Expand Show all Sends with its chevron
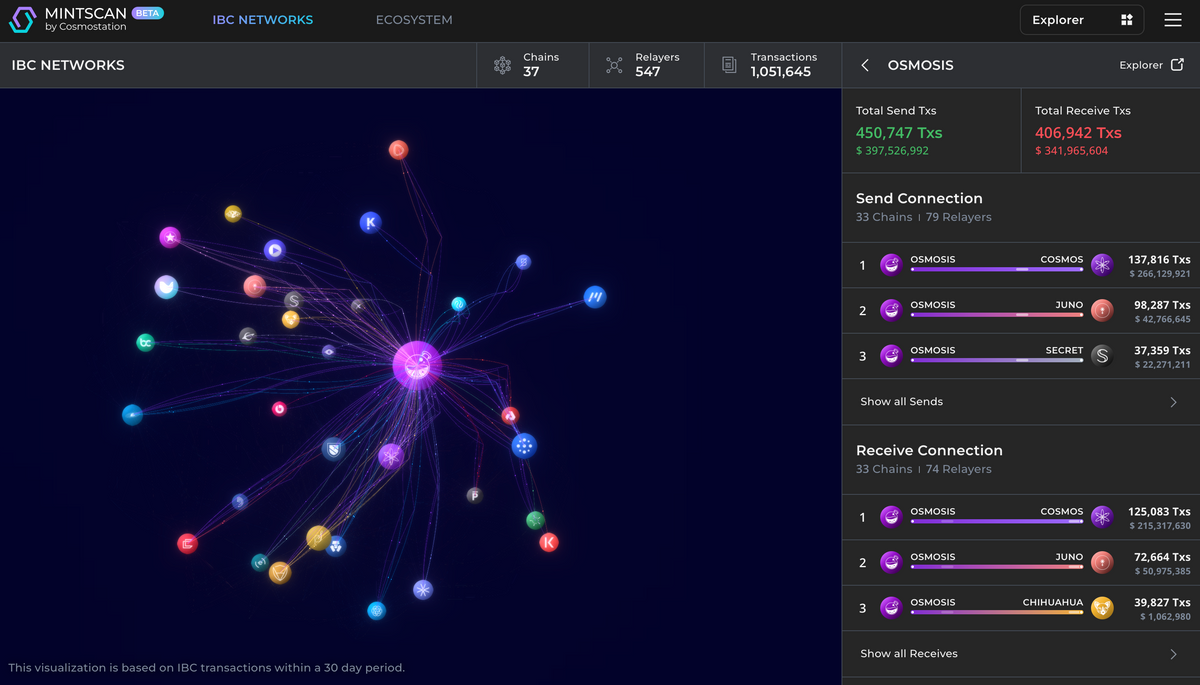Screen dimensions: 1200x685 [x=1174, y=402]
